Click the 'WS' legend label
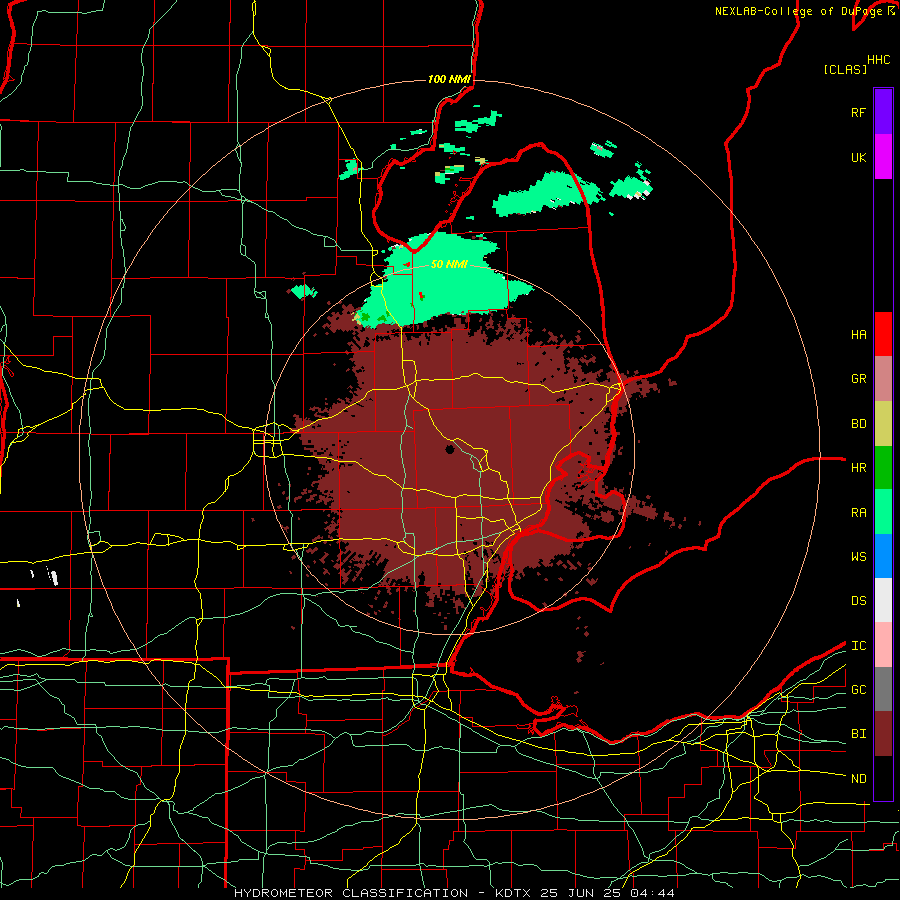This screenshot has width=900, height=900. 858,556
